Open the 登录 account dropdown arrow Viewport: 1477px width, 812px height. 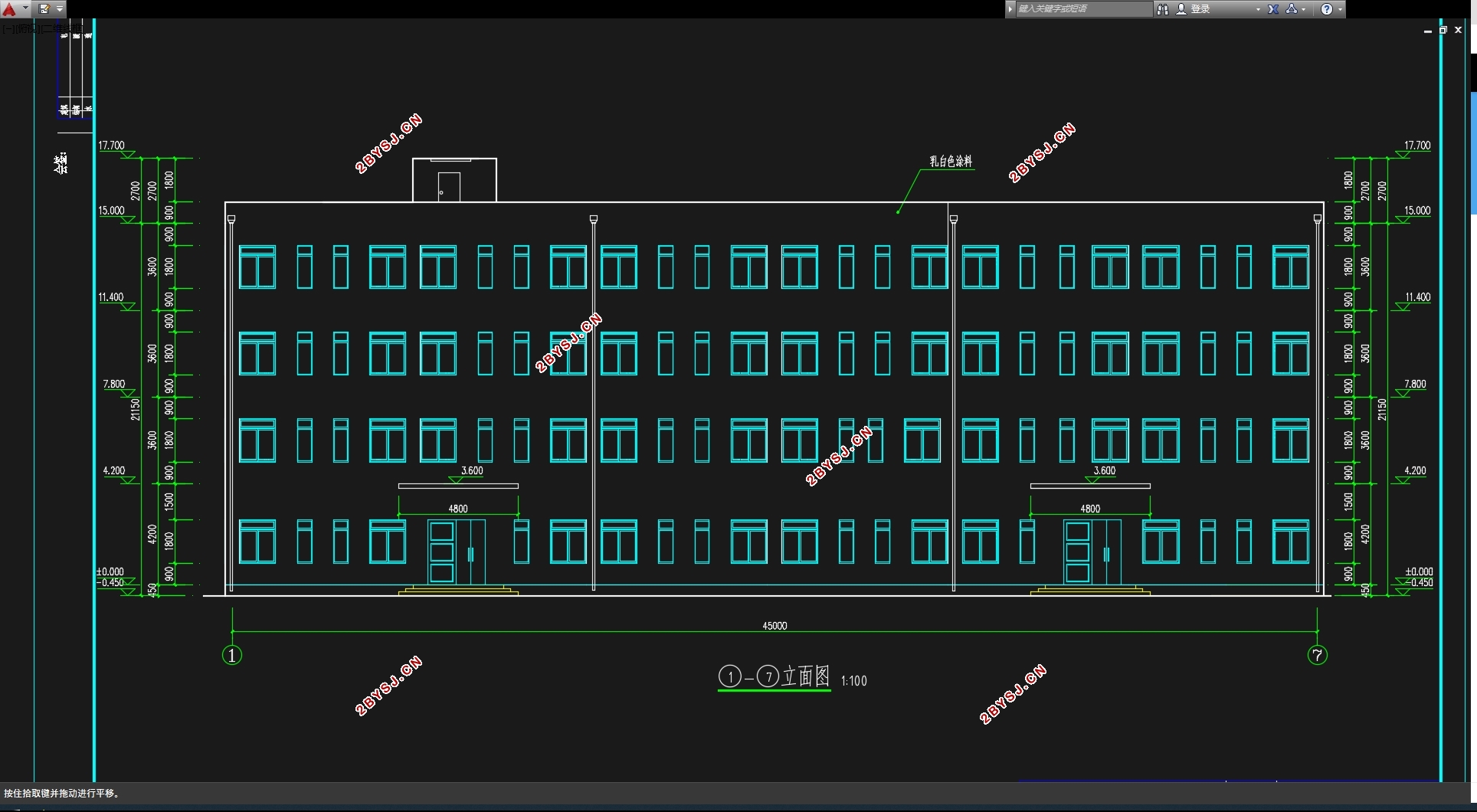coord(1258,9)
